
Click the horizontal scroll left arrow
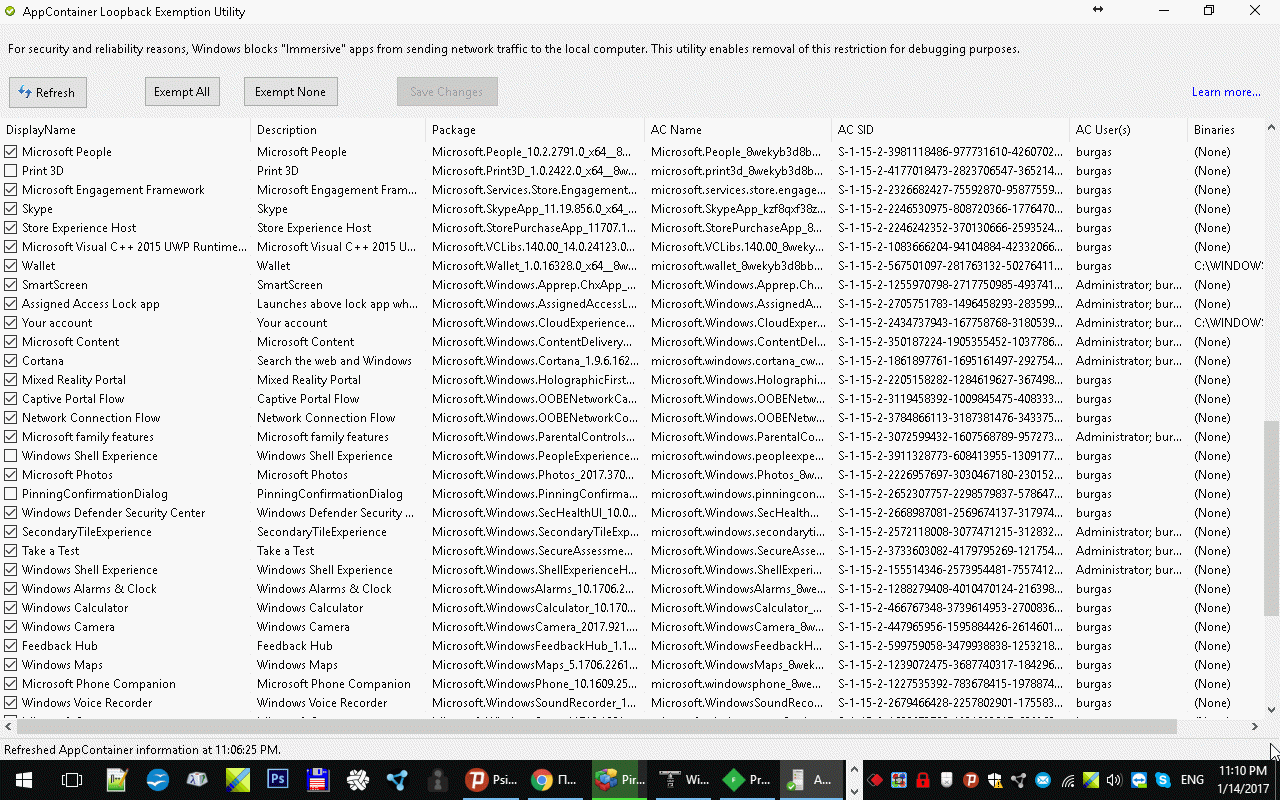tap(8, 727)
